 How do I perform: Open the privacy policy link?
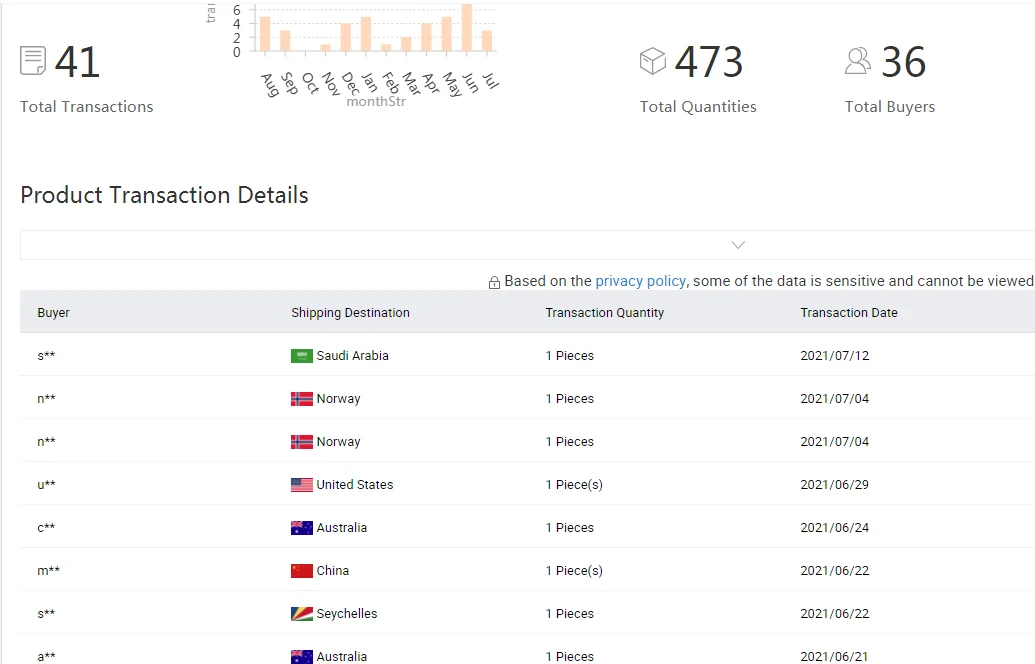click(640, 281)
